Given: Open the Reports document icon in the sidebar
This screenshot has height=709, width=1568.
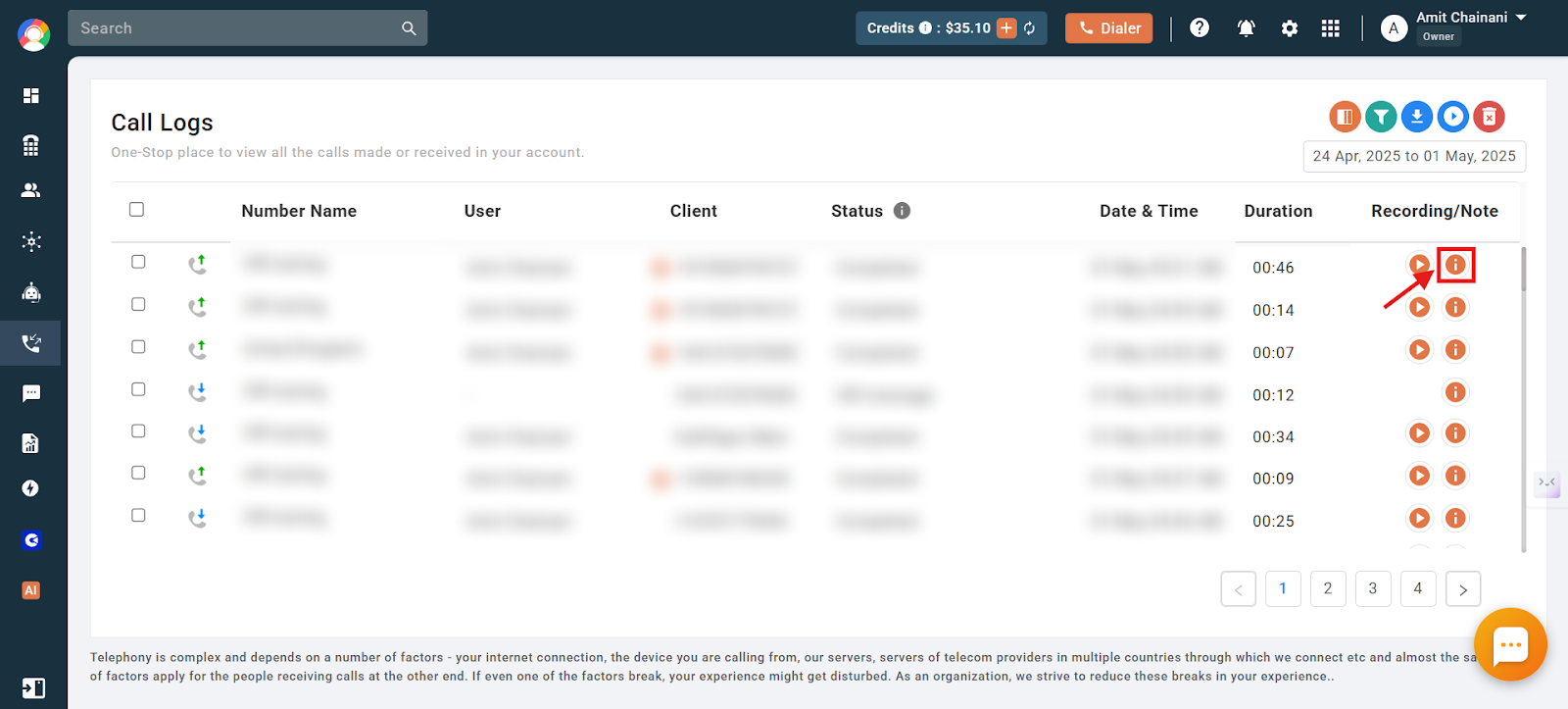Looking at the screenshot, I should point(31,443).
